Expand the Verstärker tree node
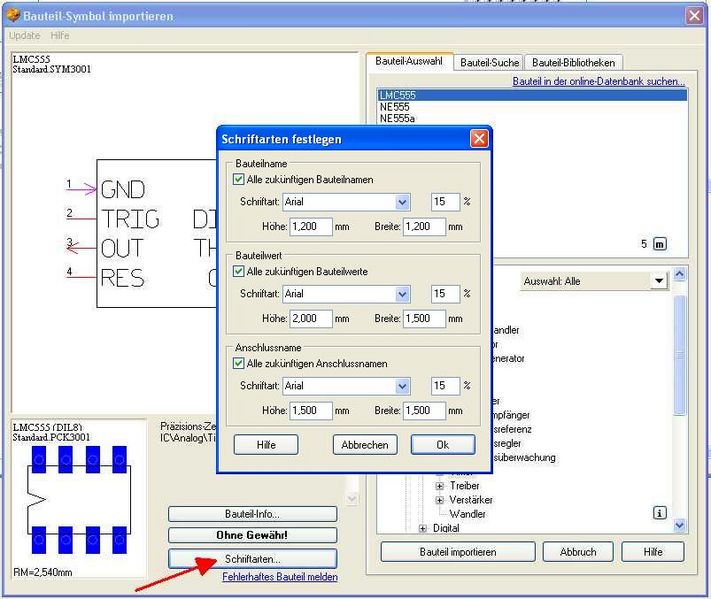 [440, 500]
